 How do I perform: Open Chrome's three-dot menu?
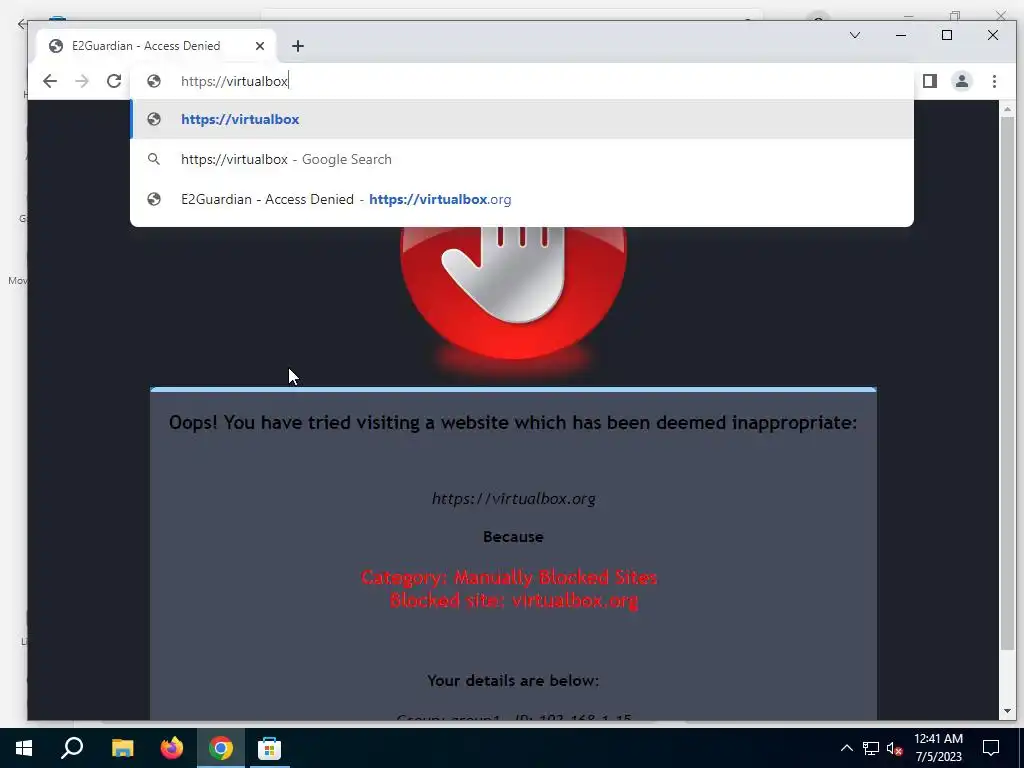[x=994, y=81]
